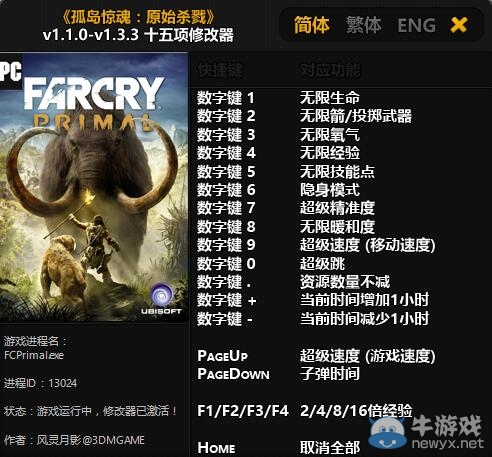Viewport: 492px width, 457px height.
Task: Click 超级速度 (移动速度) entry
Action: click(368, 245)
